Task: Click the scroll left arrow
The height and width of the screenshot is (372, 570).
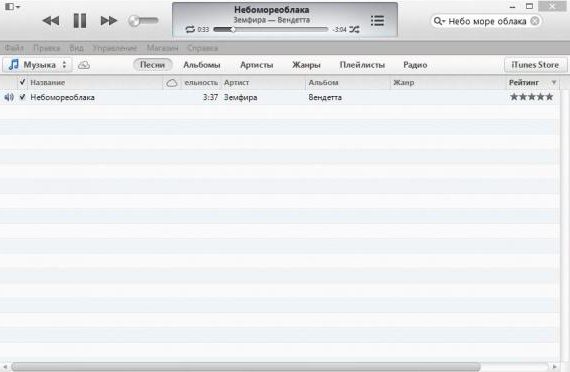Action: click(x=5, y=367)
